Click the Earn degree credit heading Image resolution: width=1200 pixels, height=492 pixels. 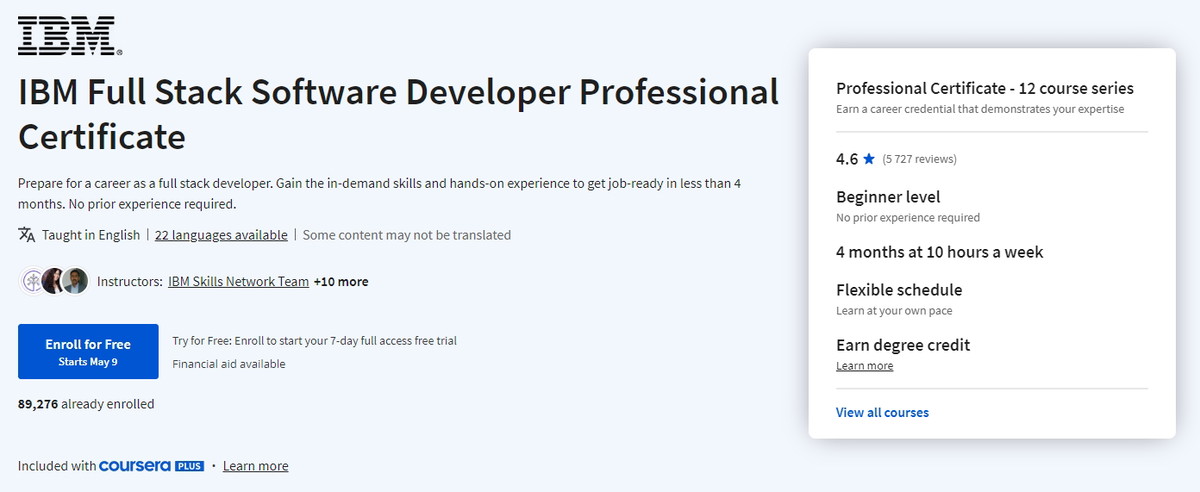click(903, 345)
